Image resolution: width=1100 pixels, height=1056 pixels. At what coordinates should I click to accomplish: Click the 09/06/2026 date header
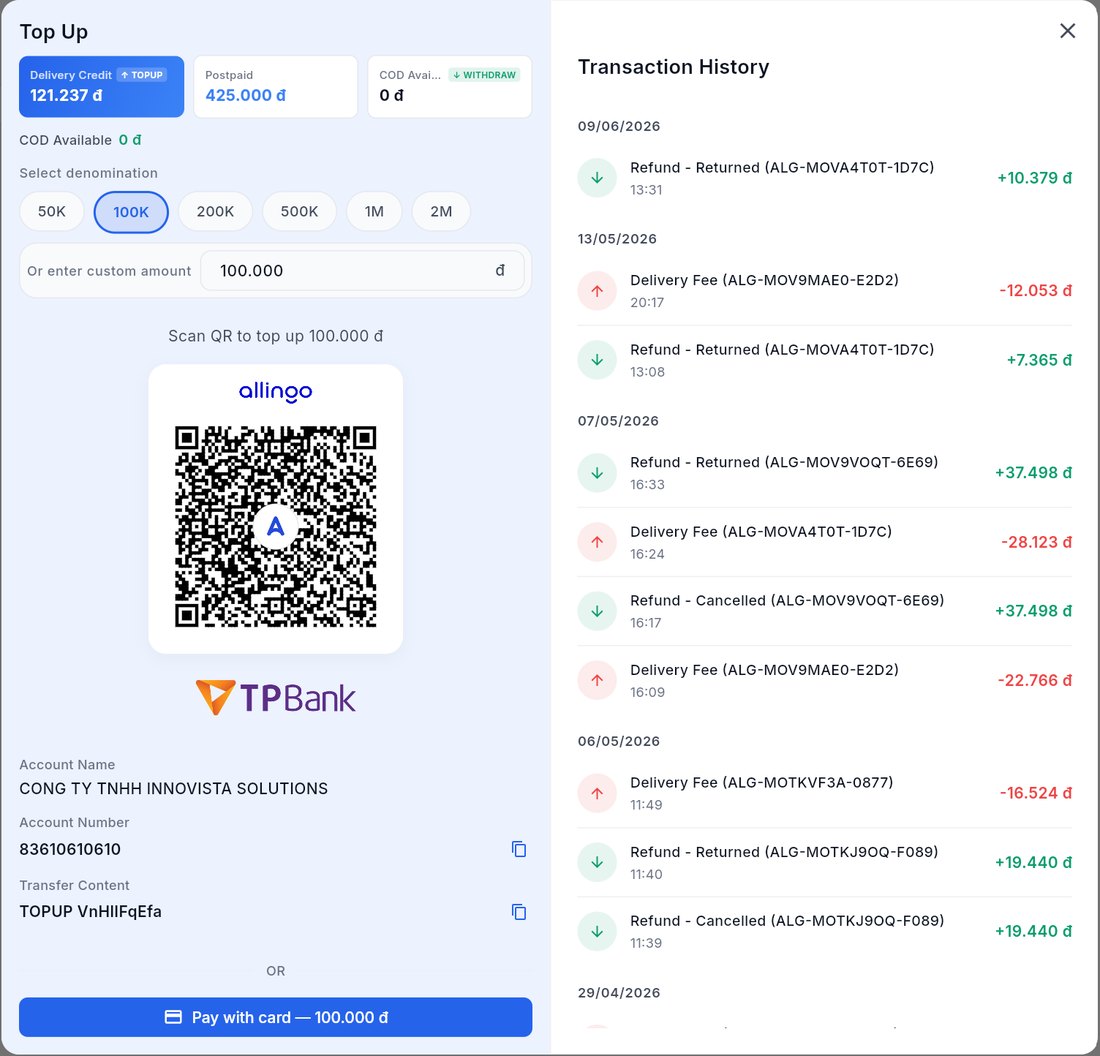[x=619, y=126]
